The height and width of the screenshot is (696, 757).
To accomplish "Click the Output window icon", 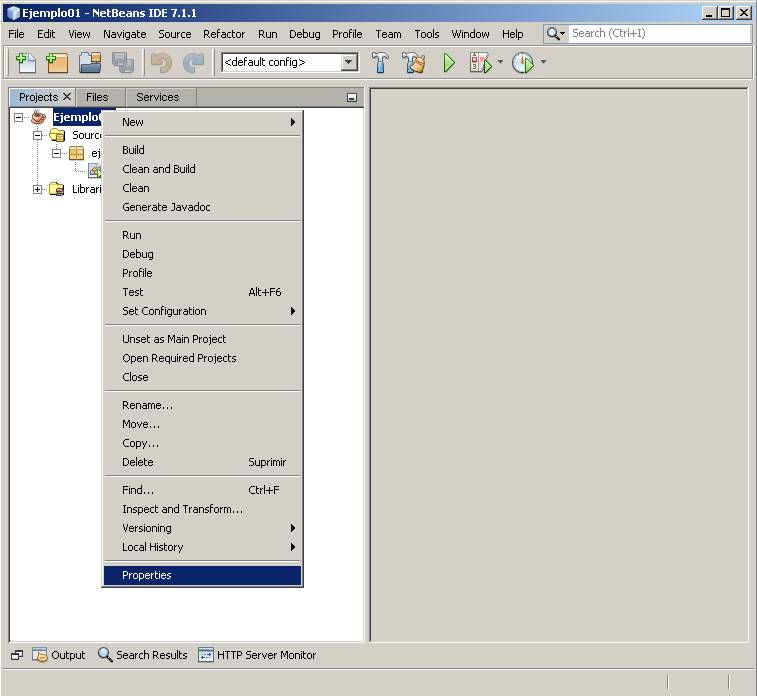I will pos(40,654).
